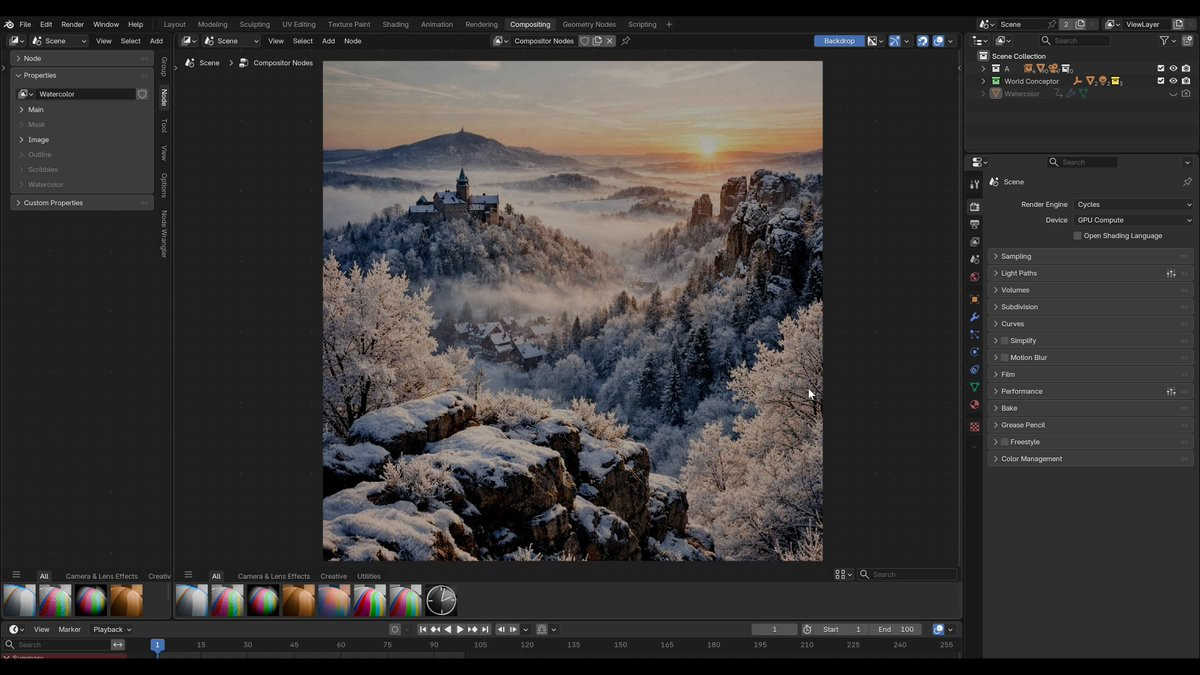Pin the Compositor Nodes tree

coord(626,41)
